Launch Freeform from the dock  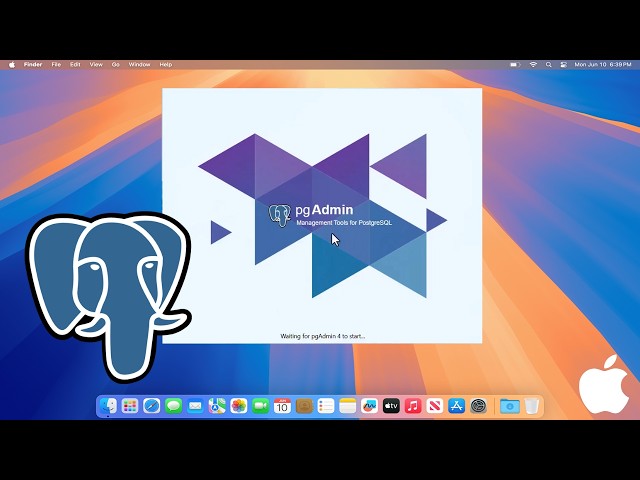[369, 406]
